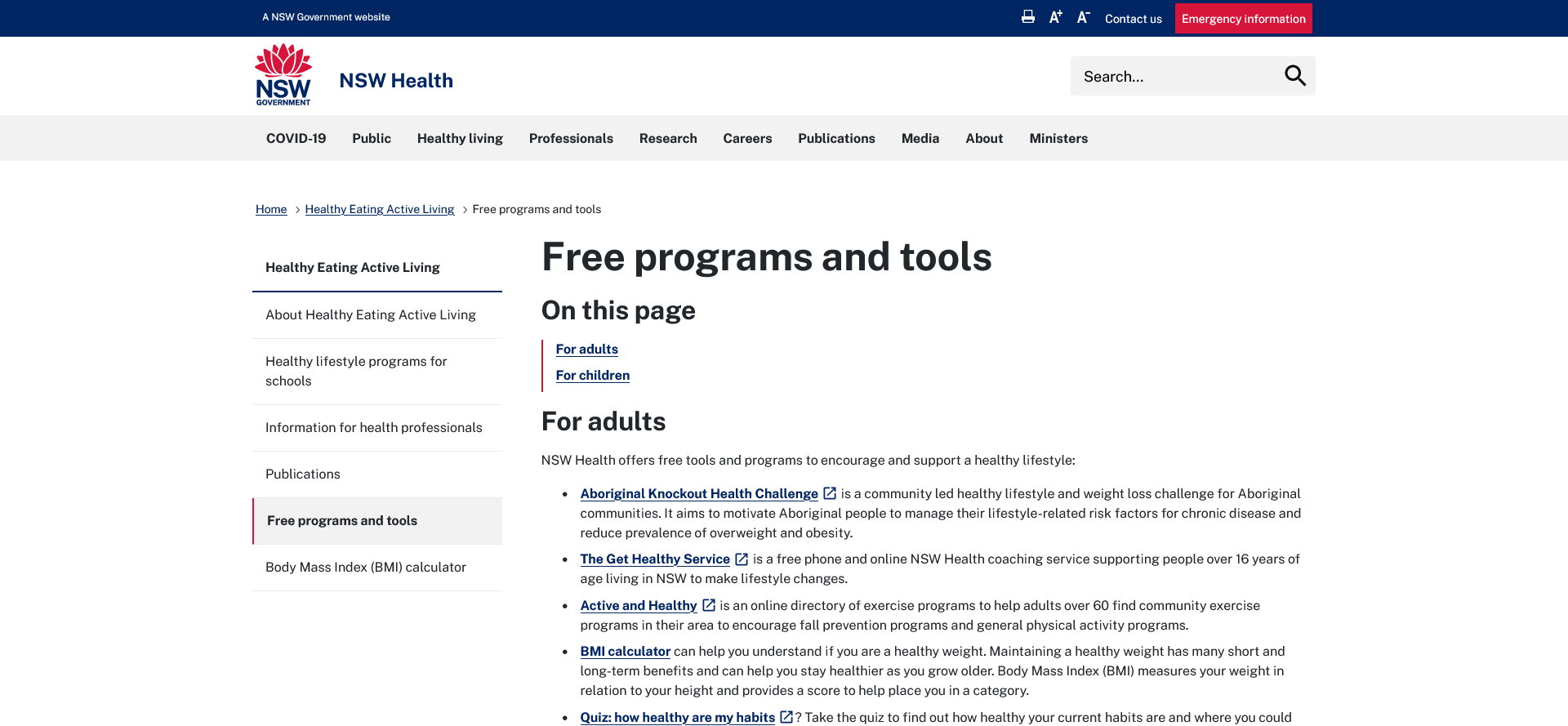Decrease text size with A- icon
The image size is (1568, 726).
1084,17
